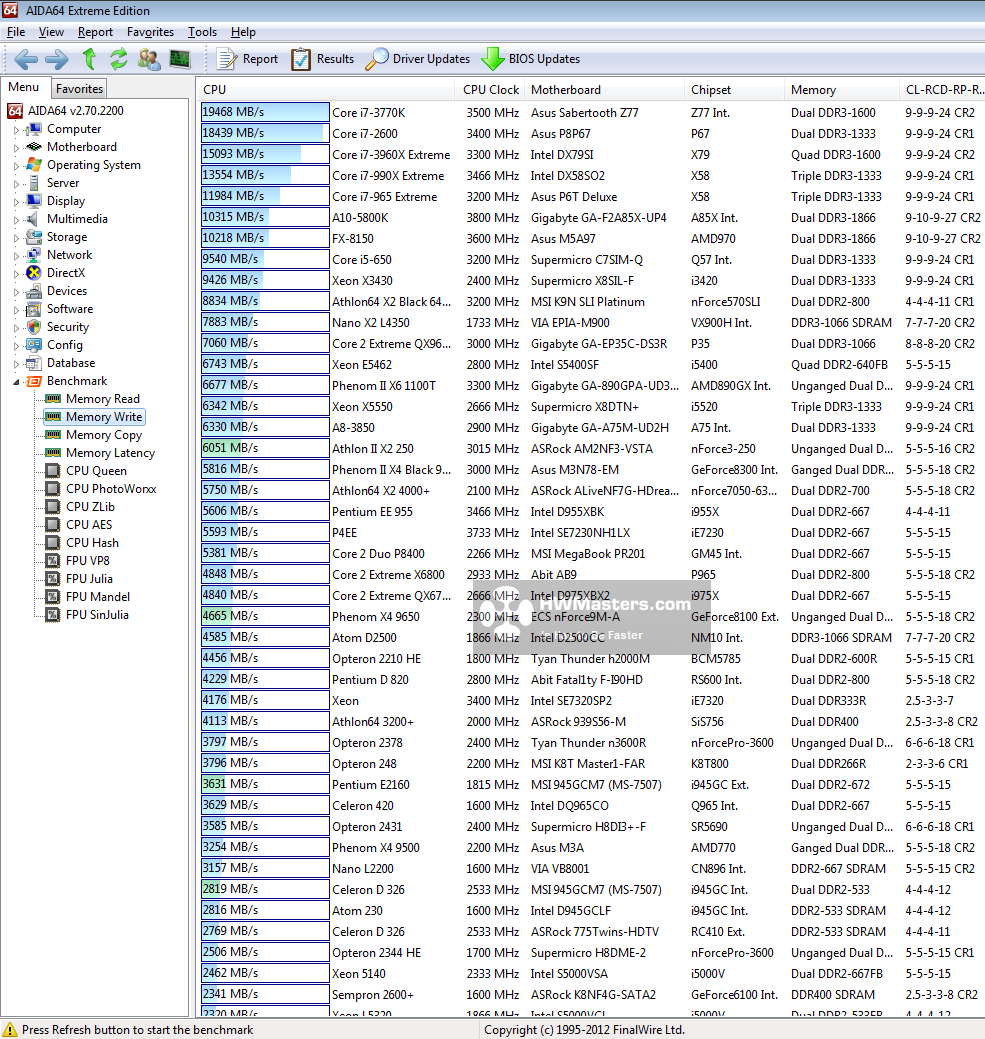
Task: Expand the Motherboard tree node
Action: click(17, 147)
